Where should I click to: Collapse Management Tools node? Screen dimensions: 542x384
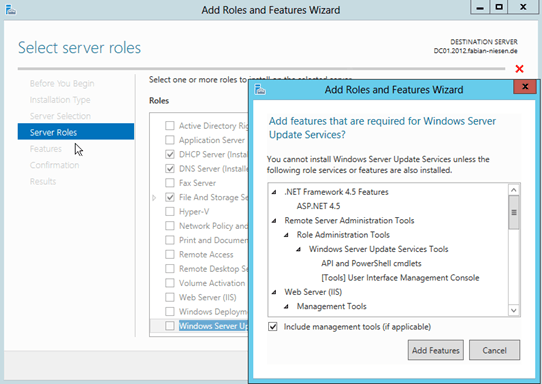(x=286, y=307)
